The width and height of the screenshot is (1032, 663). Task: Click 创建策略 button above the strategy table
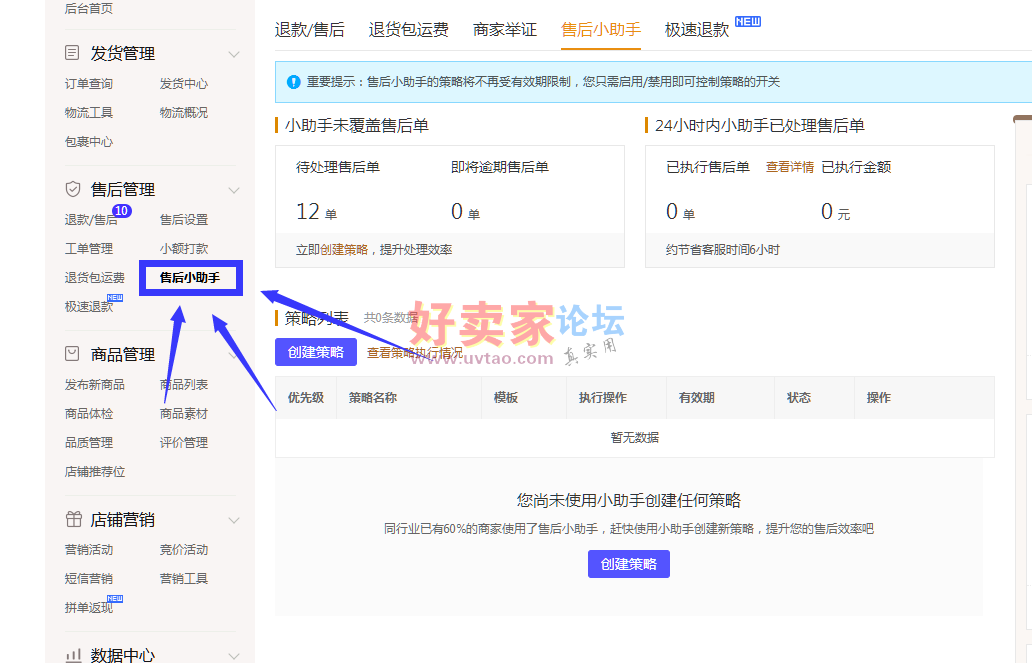tap(315, 352)
